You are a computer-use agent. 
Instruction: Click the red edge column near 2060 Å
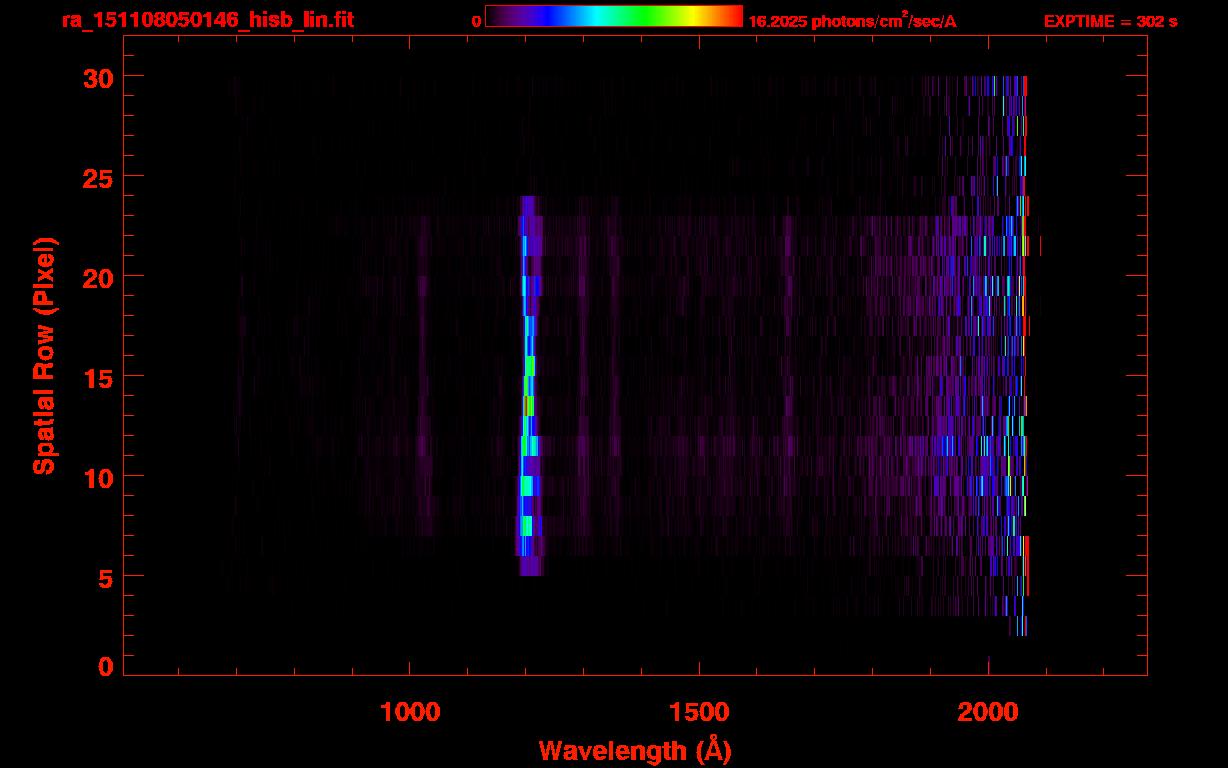(1025, 355)
